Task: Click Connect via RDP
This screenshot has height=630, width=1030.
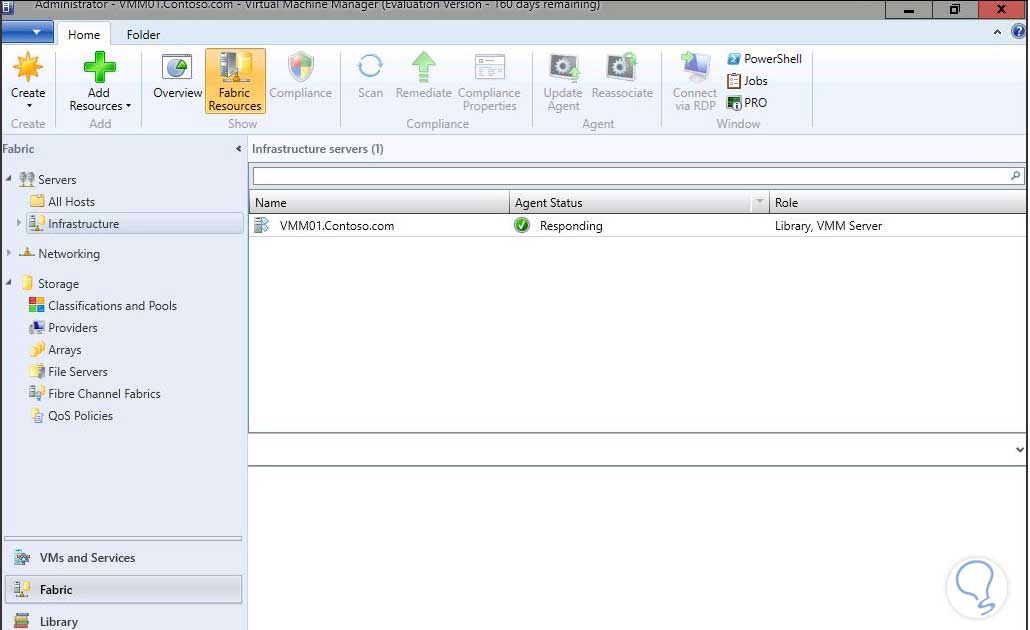Action: pos(695,82)
